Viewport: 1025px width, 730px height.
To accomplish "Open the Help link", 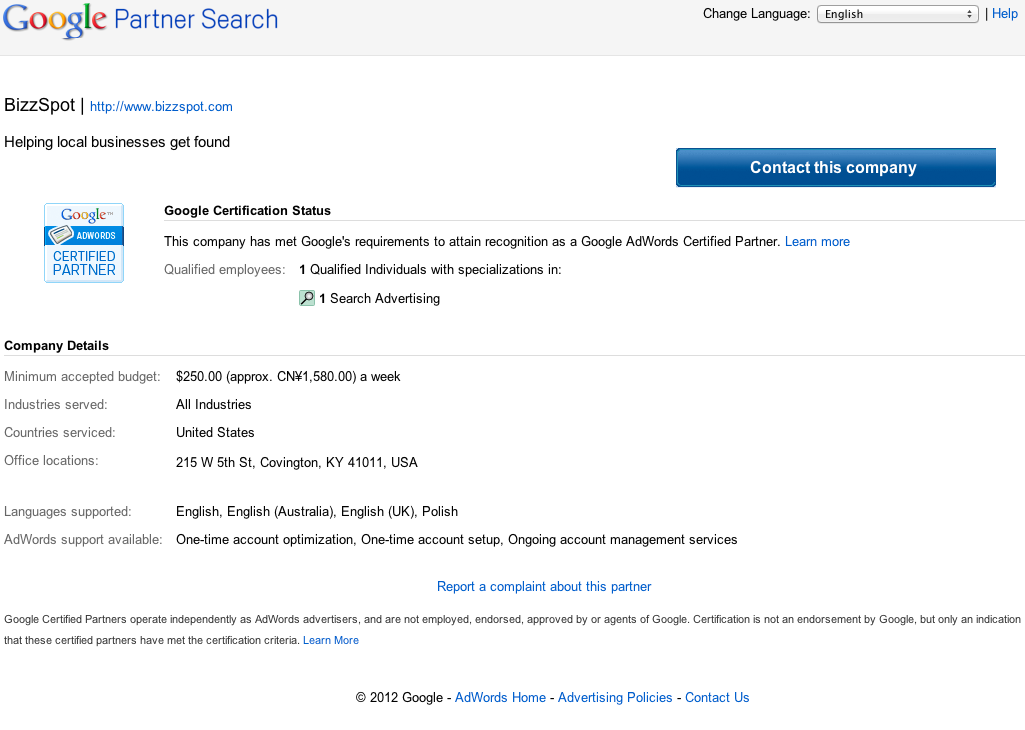I will point(1005,14).
